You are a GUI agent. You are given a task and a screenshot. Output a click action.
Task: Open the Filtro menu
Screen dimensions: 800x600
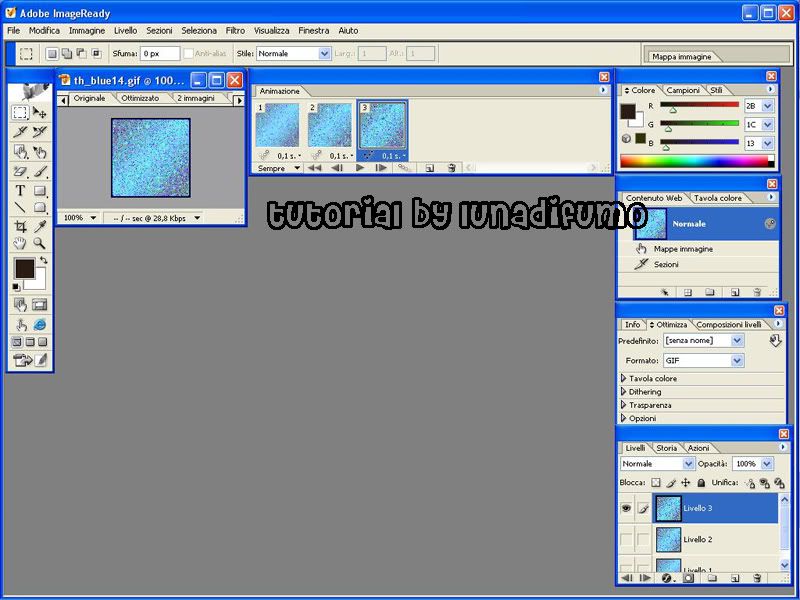tap(235, 31)
